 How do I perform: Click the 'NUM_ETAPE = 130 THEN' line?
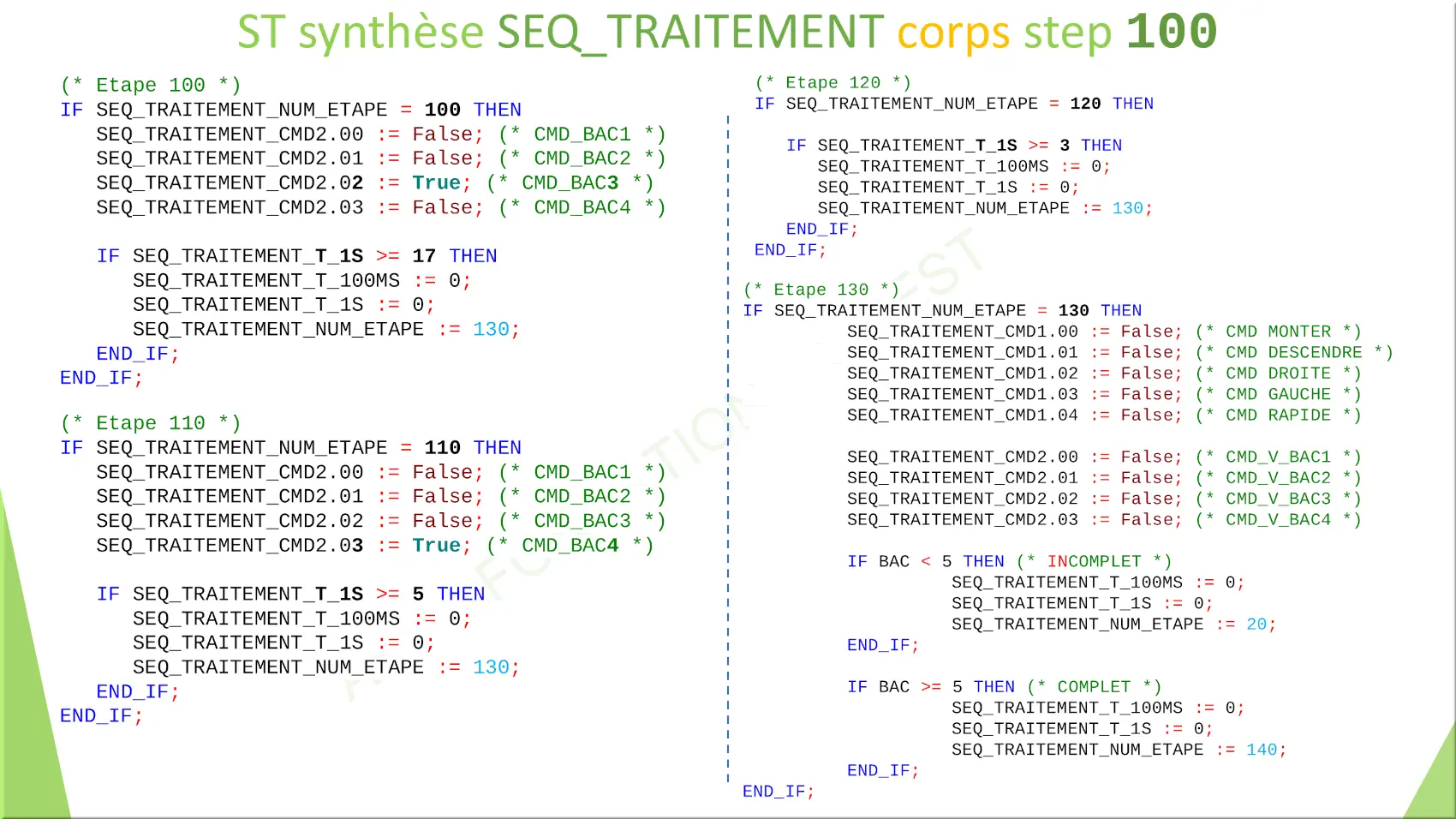coord(942,311)
